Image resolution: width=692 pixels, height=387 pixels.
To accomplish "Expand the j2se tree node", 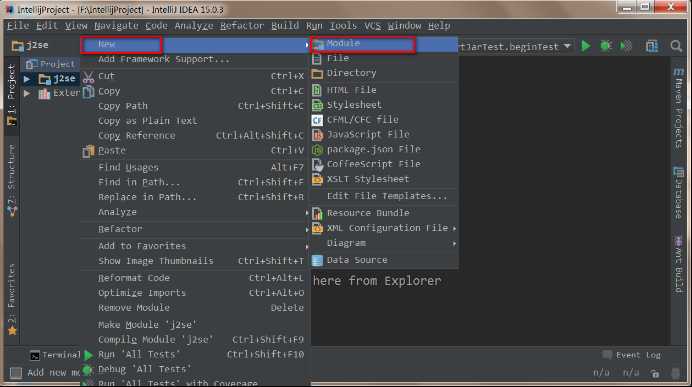I will tap(27, 79).
